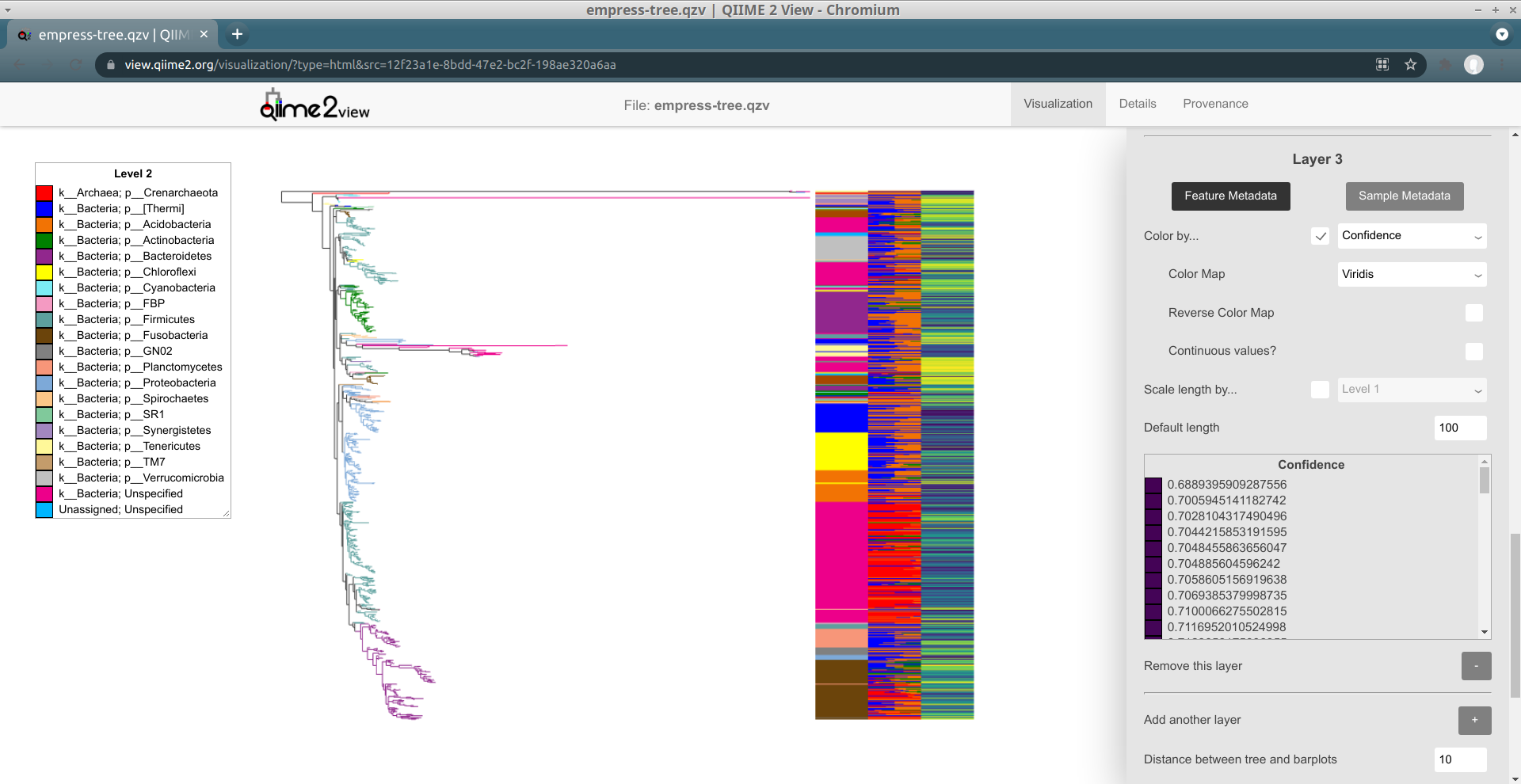Bookmark the page using the star icon
Image resolution: width=1521 pixels, height=784 pixels.
tap(1411, 65)
